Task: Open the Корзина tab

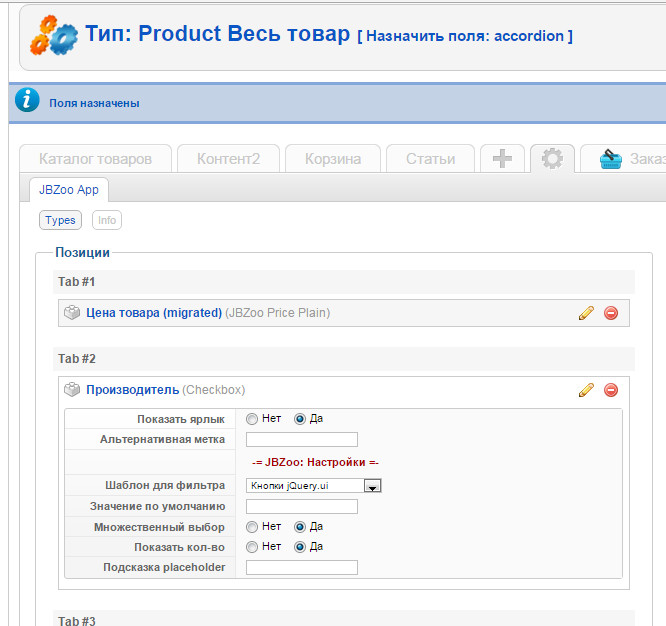Action: pos(333,159)
